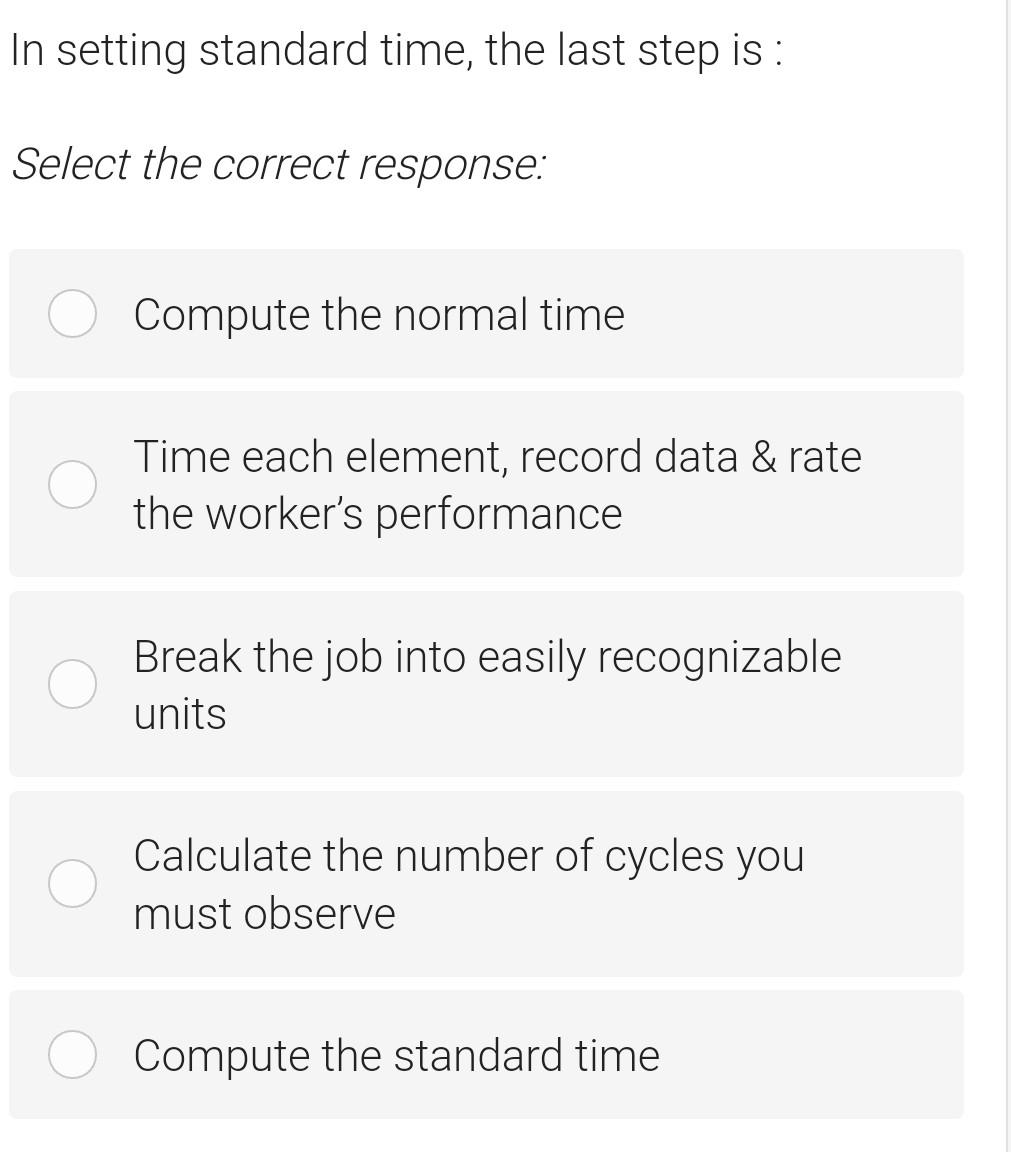
Task: Click the answer text "Compute the standard time"
Action: (396, 1054)
